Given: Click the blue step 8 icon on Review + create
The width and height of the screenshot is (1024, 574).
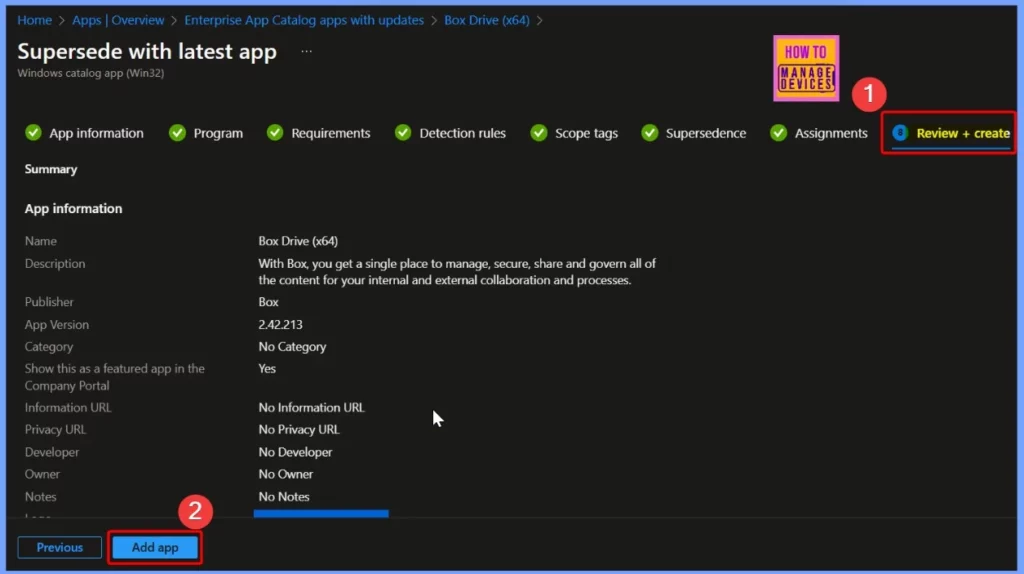Looking at the screenshot, I should coord(900,133).
